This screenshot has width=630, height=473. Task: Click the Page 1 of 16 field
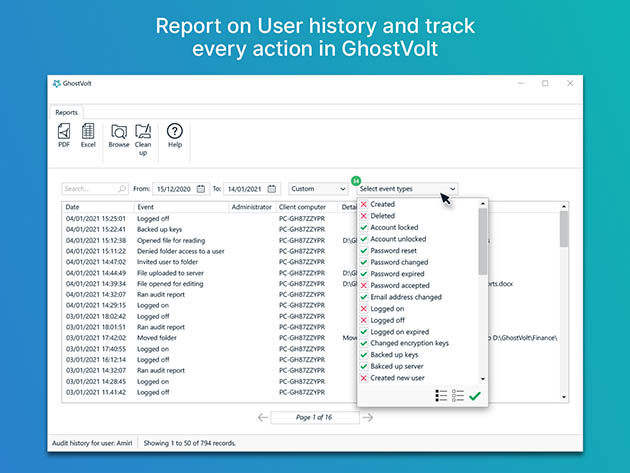point(315,418)
